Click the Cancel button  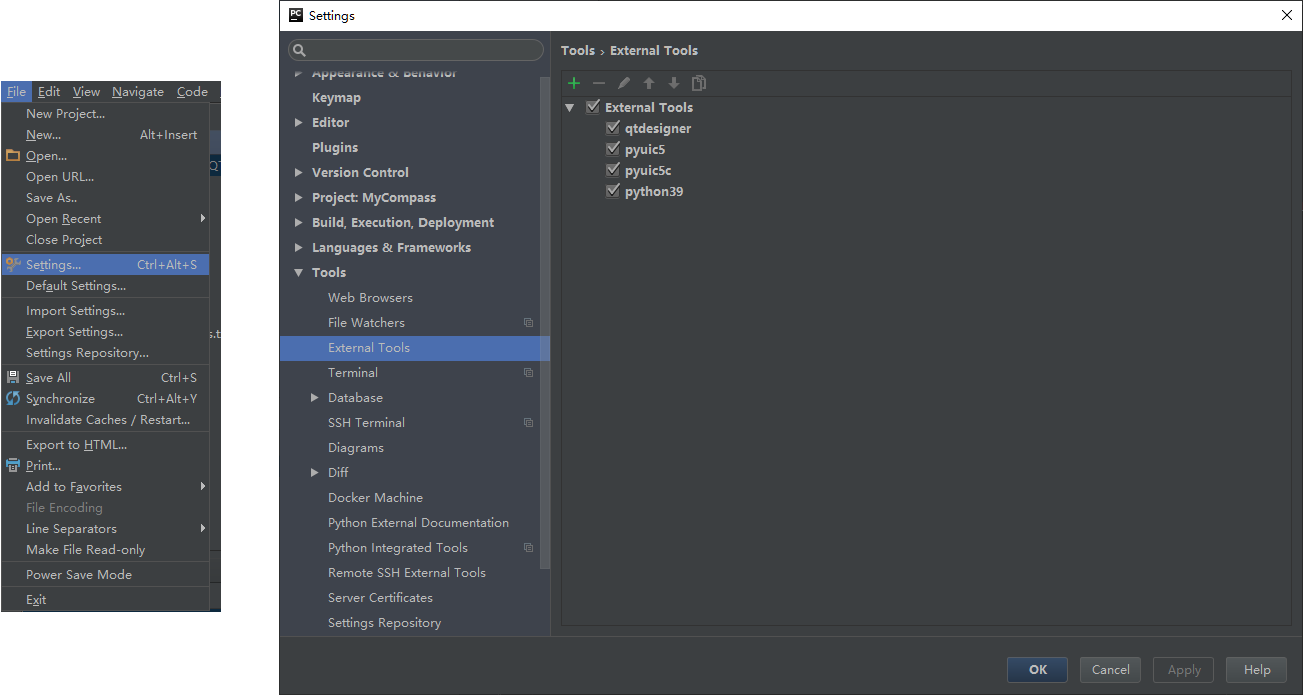1110,670
